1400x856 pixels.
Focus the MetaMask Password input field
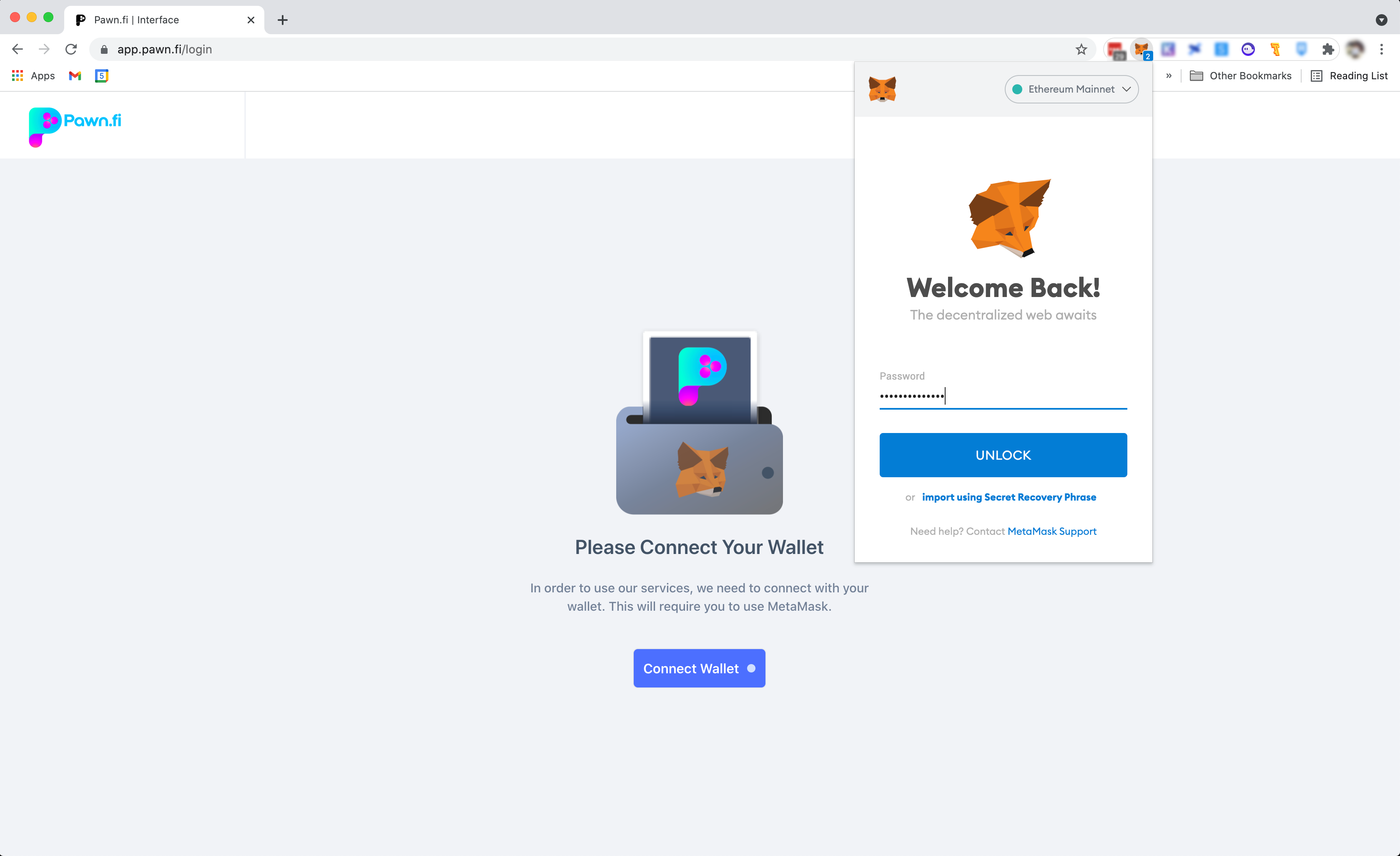(1003, 396)
